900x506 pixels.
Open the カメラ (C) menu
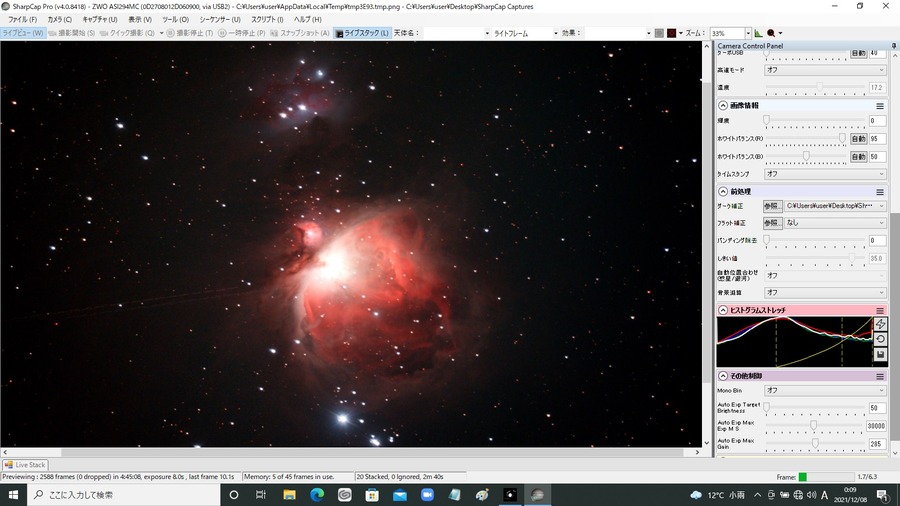pos(60,20)
